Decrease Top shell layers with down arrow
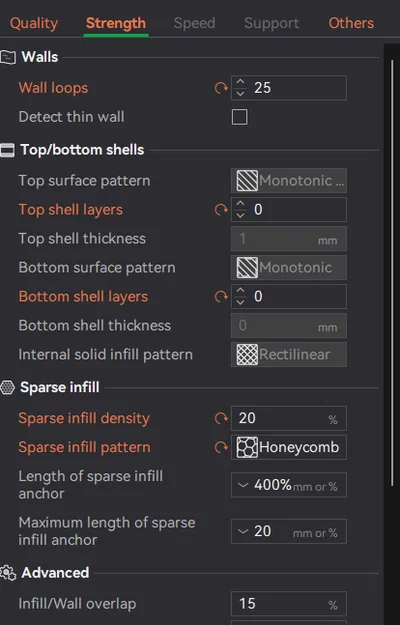This screenshot has height=625, width=400. (x=240, y=215)
